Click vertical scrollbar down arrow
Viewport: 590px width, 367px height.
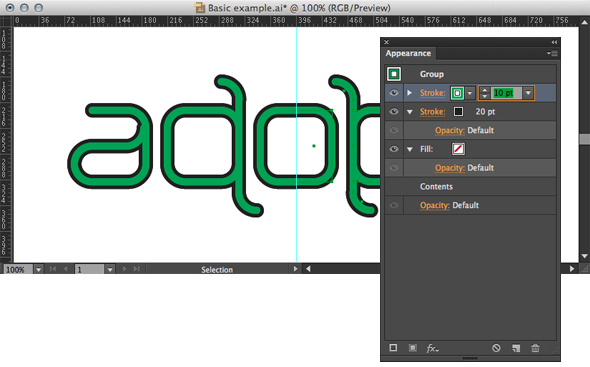point(584,256)
